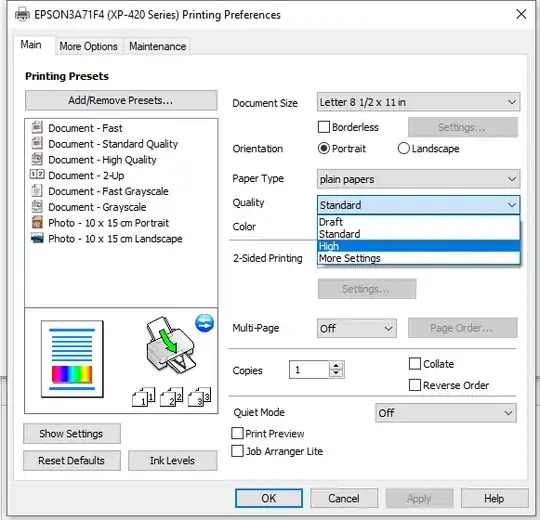Select the Document - High Quality preset

102,160
